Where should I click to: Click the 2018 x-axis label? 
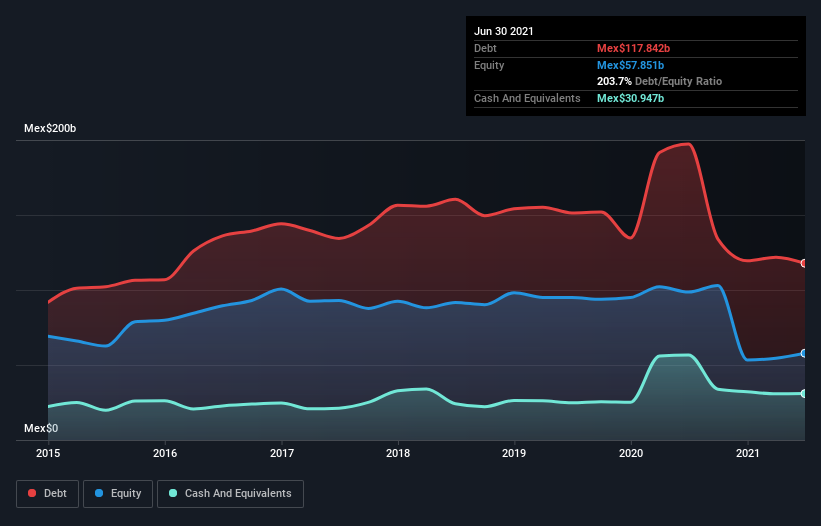pyautogui.click(x=398, y=453)
